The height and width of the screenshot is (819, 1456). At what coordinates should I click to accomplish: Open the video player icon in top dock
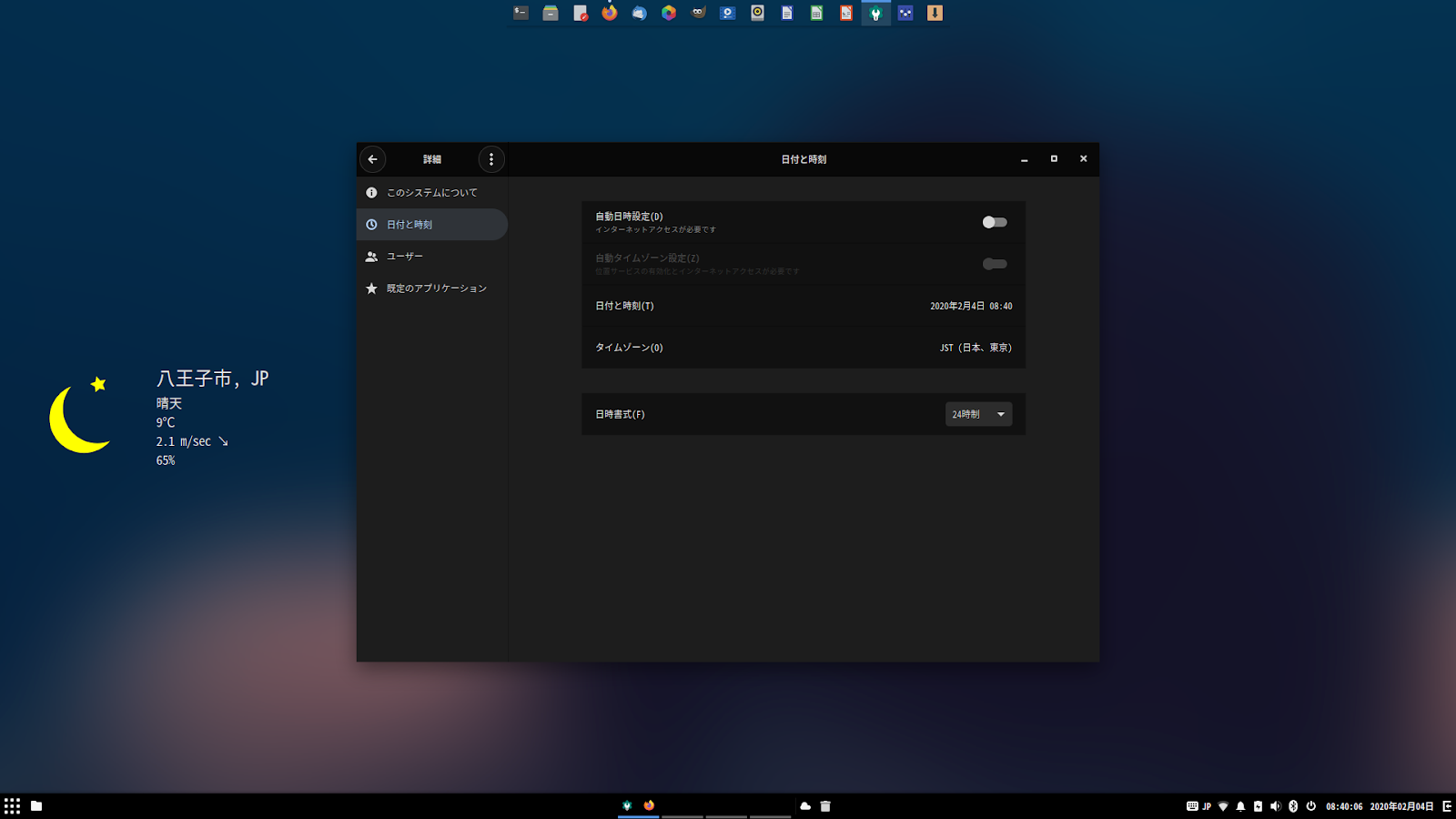point(728,13)
